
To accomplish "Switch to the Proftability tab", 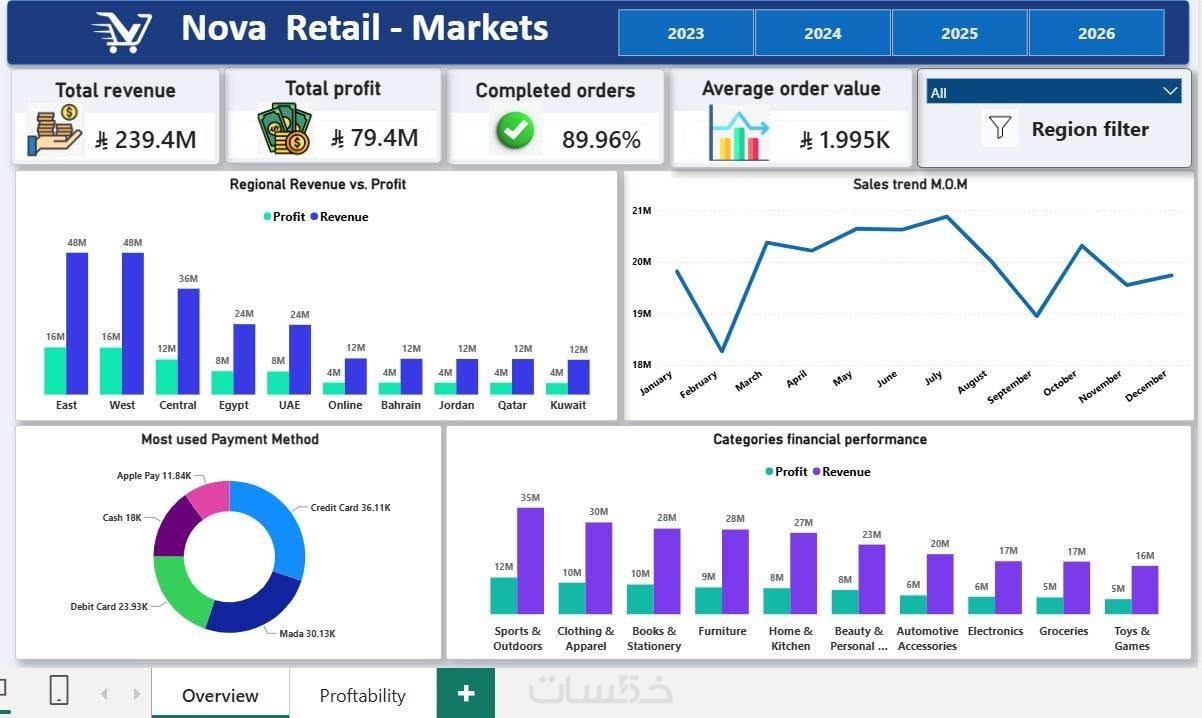I will [362, 695].
